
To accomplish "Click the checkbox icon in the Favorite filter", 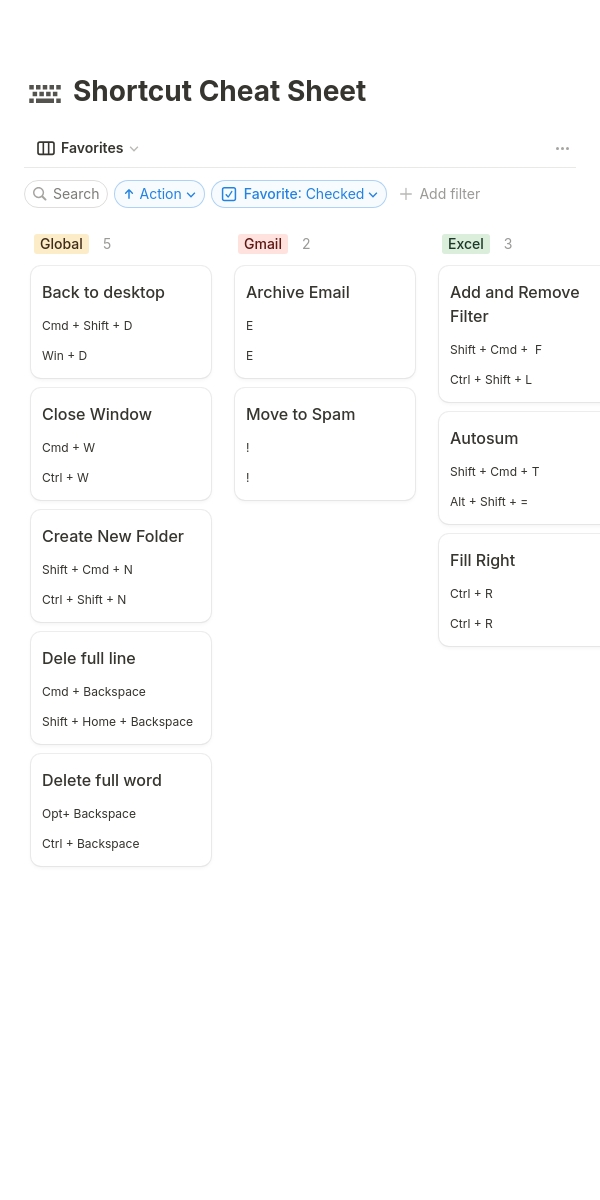I will [x=229, y=194].
